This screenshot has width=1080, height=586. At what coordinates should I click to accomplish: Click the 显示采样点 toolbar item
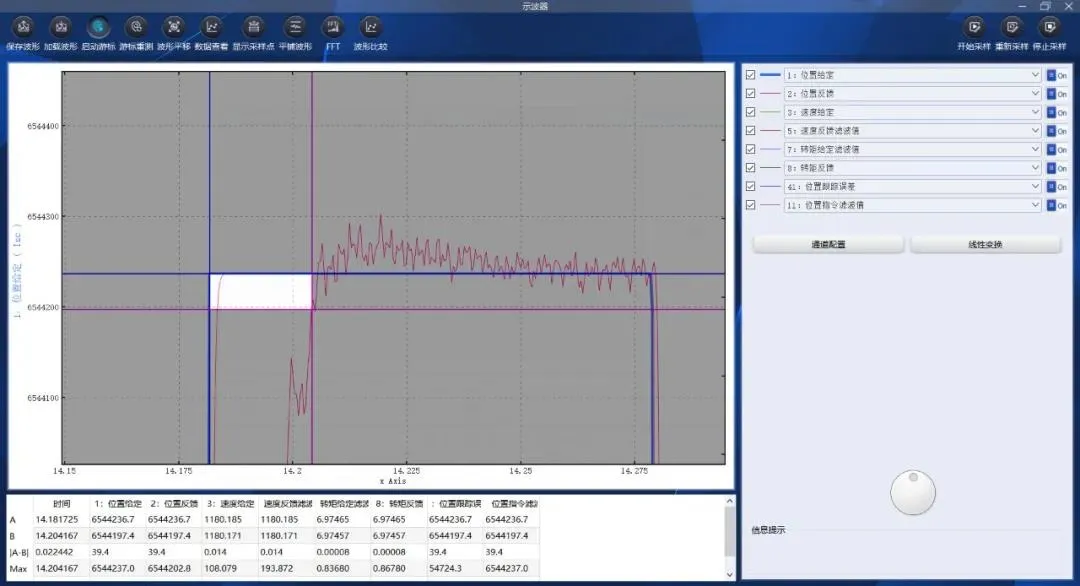[254, 28]
